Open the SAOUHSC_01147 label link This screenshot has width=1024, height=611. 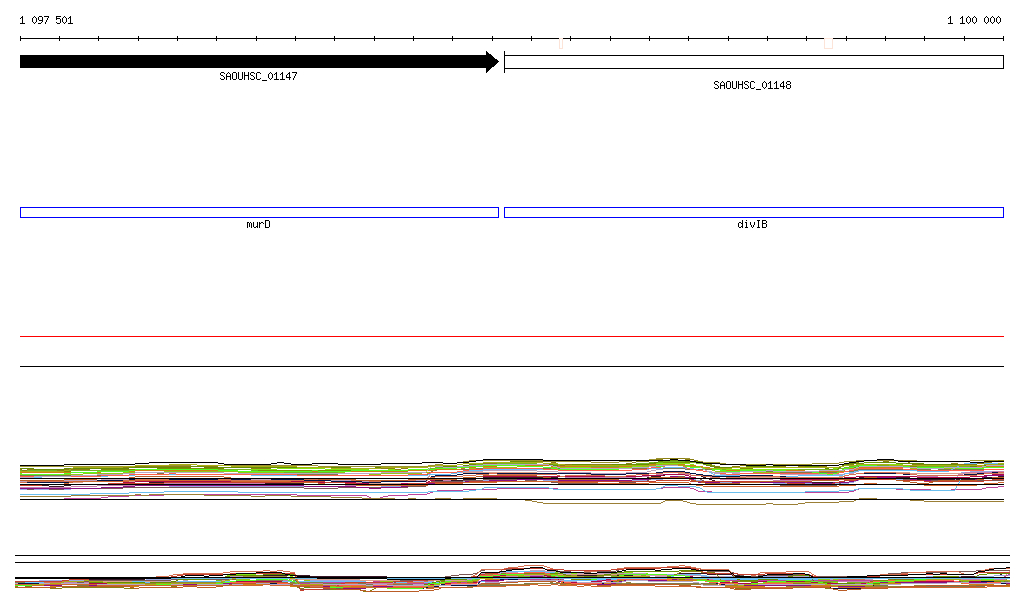(x=258, y=77)
